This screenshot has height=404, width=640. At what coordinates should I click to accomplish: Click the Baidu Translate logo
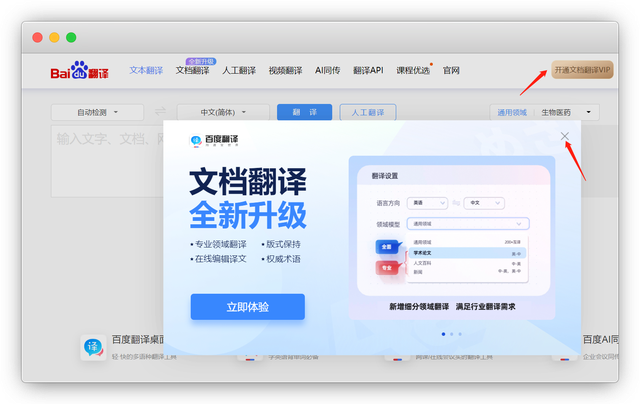coord(80,70)
